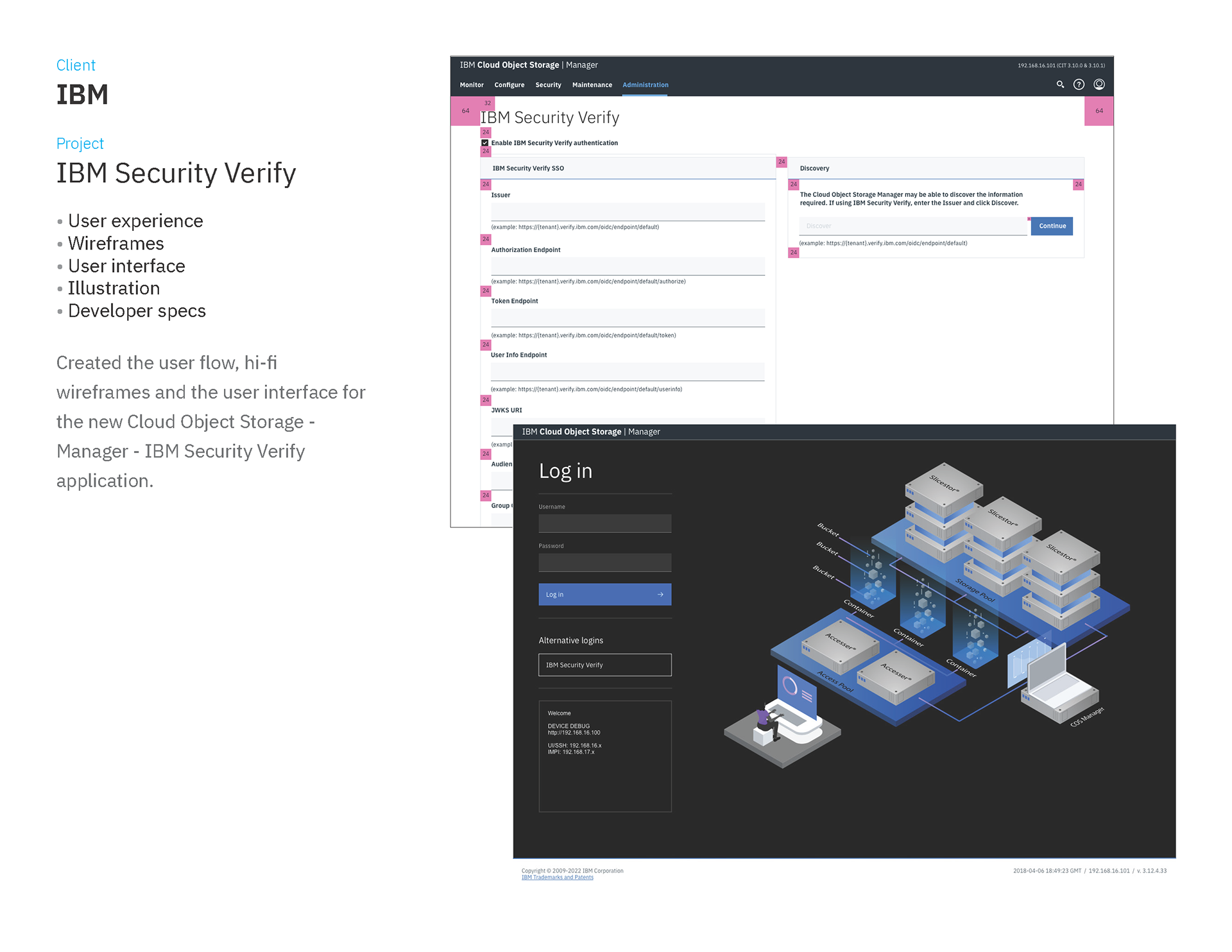Click the Alternative logins heading
This screenshot has width=1232, height=952.
(571, 640)
